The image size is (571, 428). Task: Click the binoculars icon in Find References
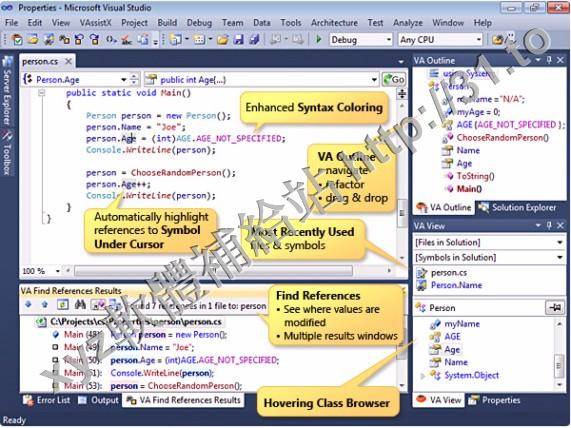80,305
